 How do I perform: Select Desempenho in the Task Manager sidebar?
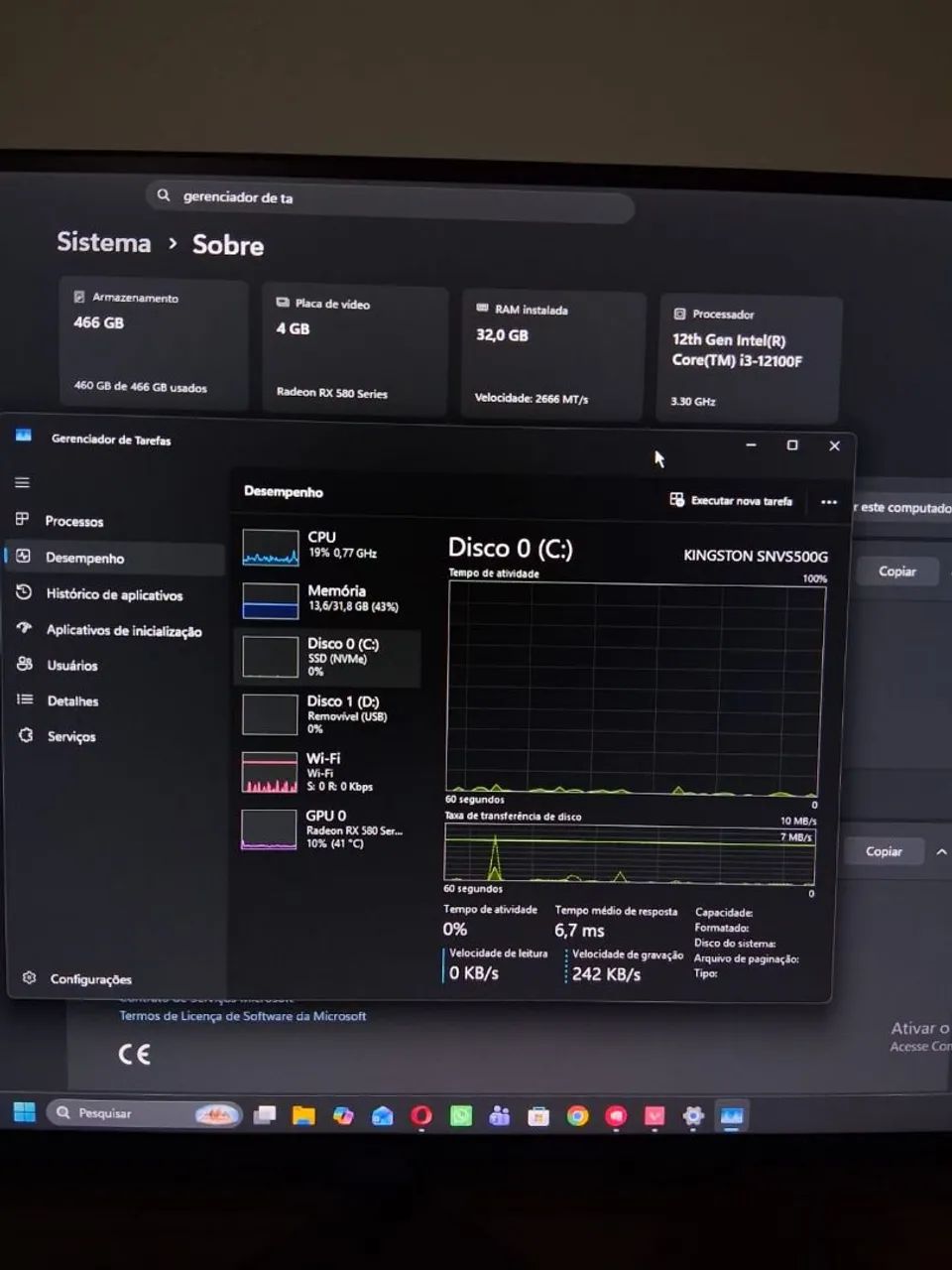coord(115,558)
